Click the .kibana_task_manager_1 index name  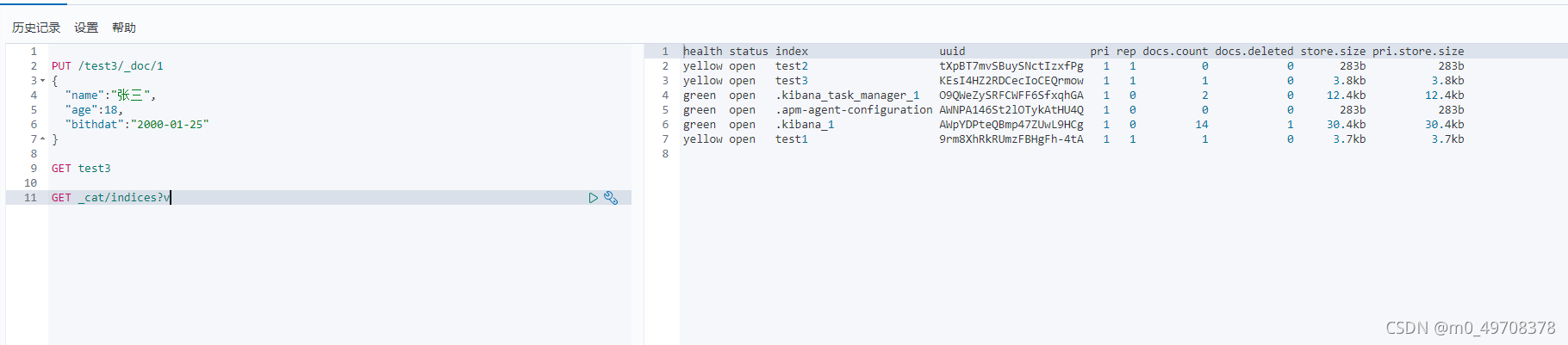848,95
